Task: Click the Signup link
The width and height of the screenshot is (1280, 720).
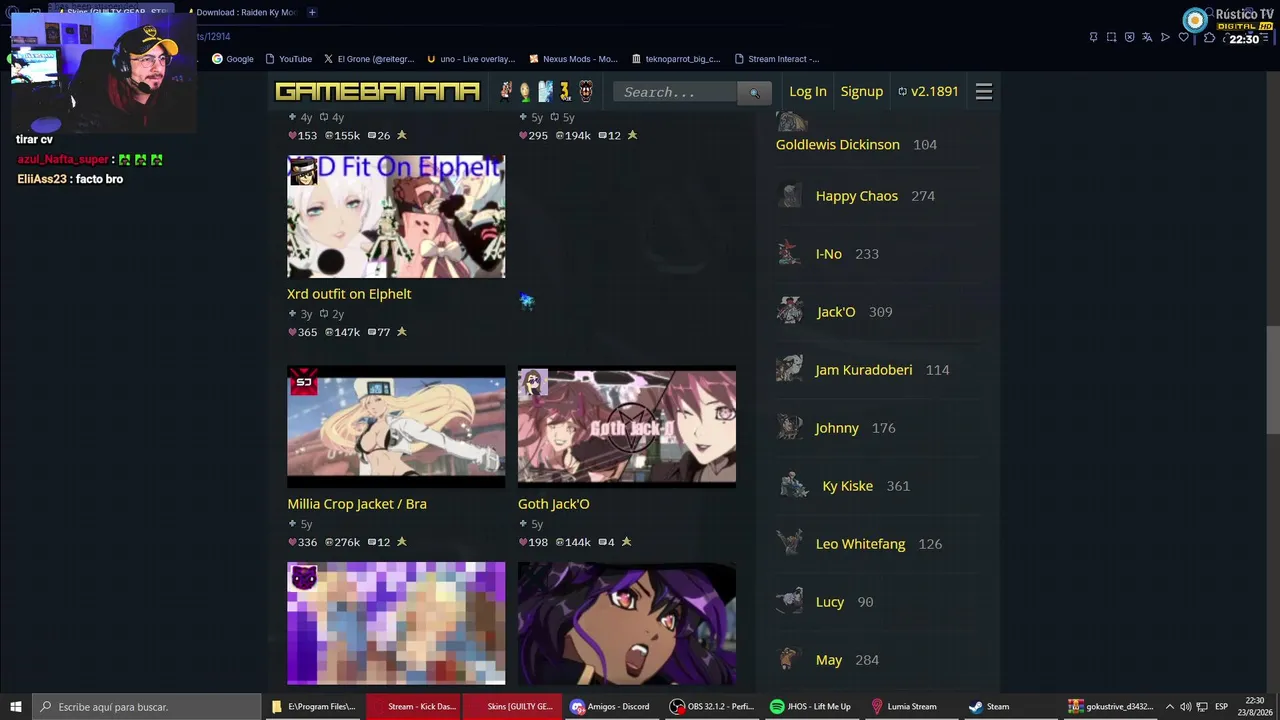Action: tap(862, 92)
